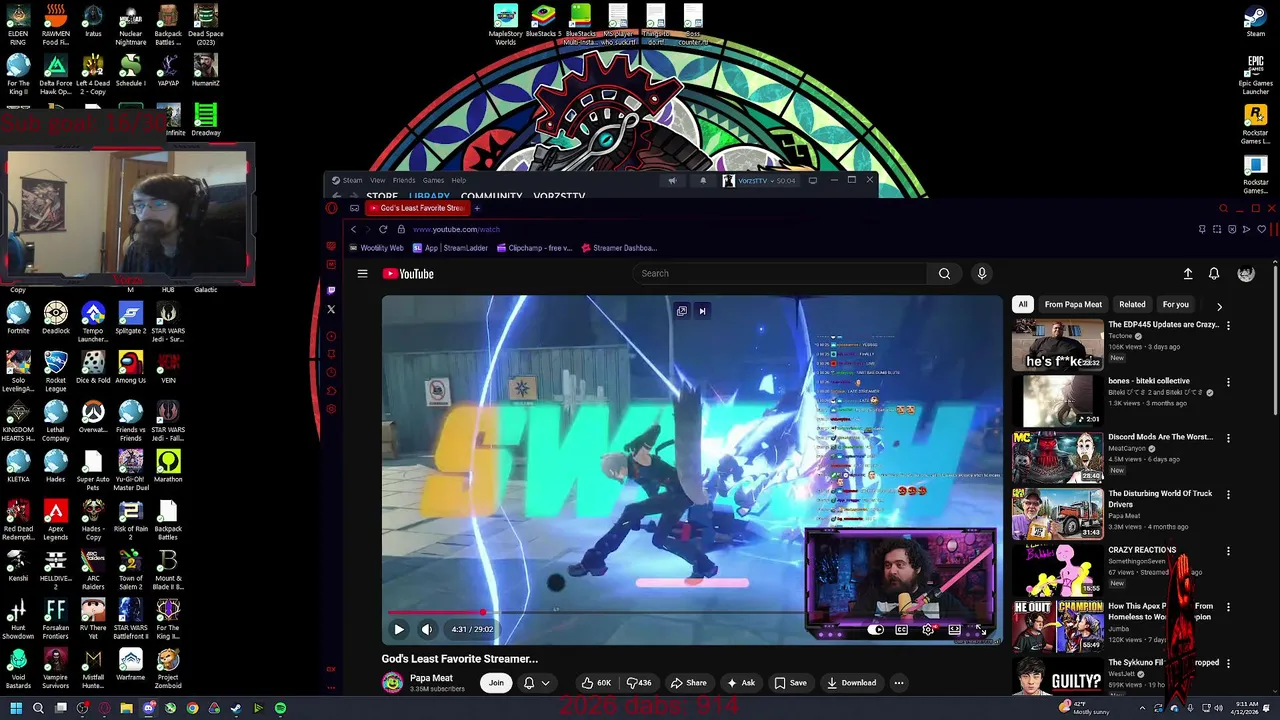Image resolution: width=1280 pixels, height=720 pixels.
Task: Join the Papa Meat channel
Action: (x=496, y=683)
